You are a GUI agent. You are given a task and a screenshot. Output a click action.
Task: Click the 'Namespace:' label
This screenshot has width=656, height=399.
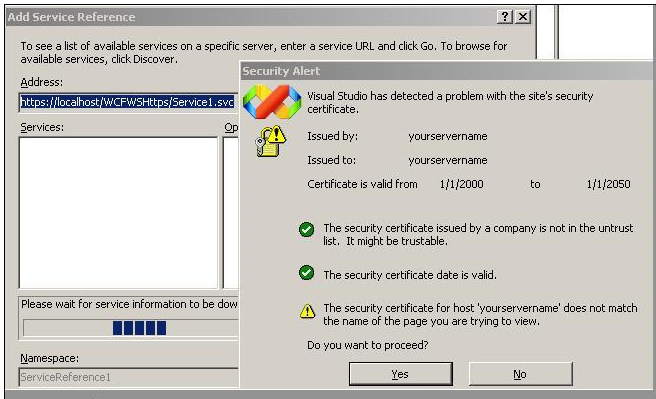pyautogui.click(x=49, y=358)
